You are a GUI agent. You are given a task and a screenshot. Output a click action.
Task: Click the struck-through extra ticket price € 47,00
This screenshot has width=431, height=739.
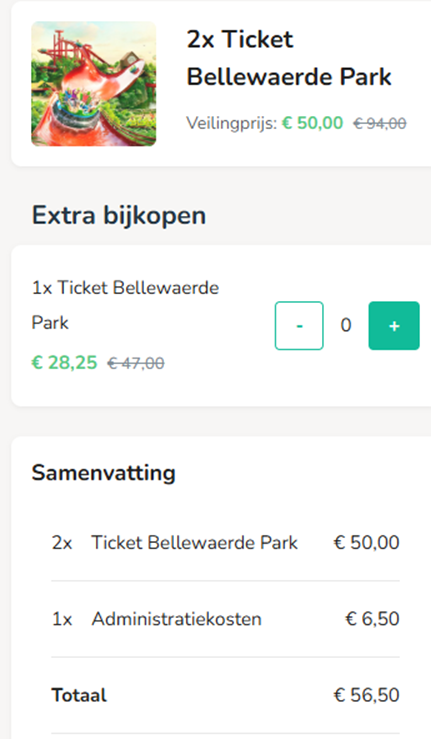click(136, 363)
